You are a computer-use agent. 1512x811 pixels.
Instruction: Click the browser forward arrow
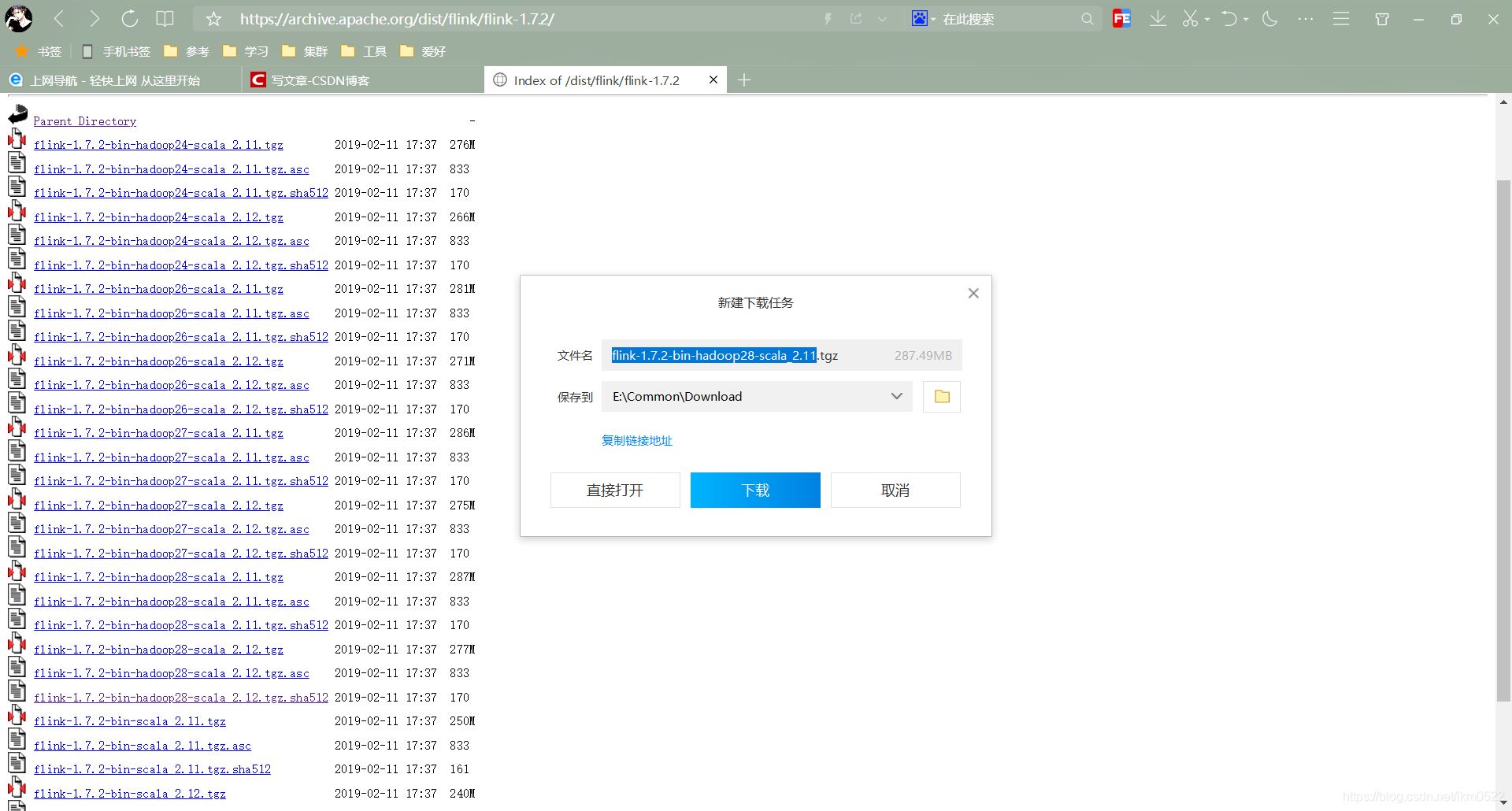point(94,19)
